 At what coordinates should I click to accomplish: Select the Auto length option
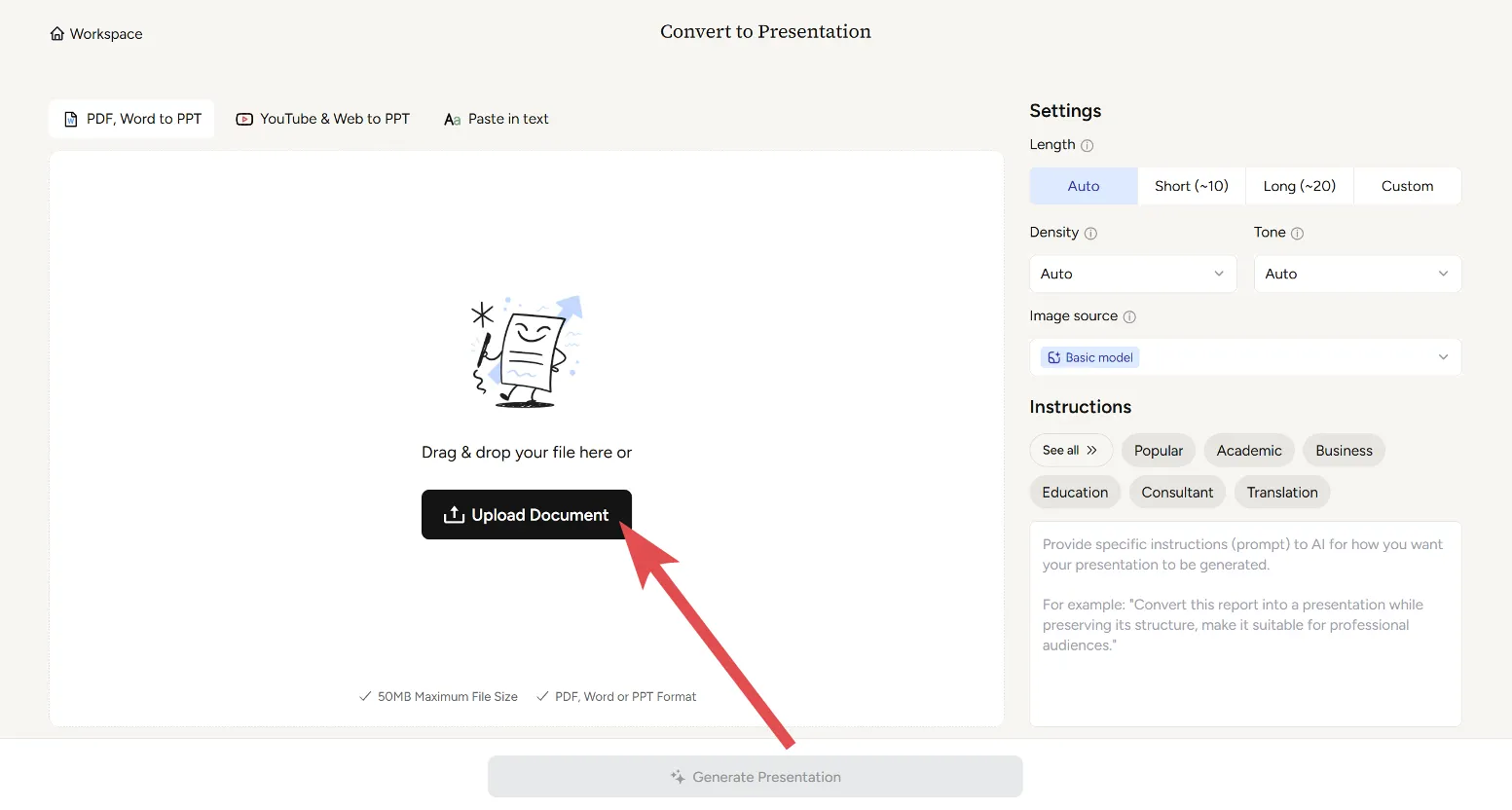(1083, 186)
